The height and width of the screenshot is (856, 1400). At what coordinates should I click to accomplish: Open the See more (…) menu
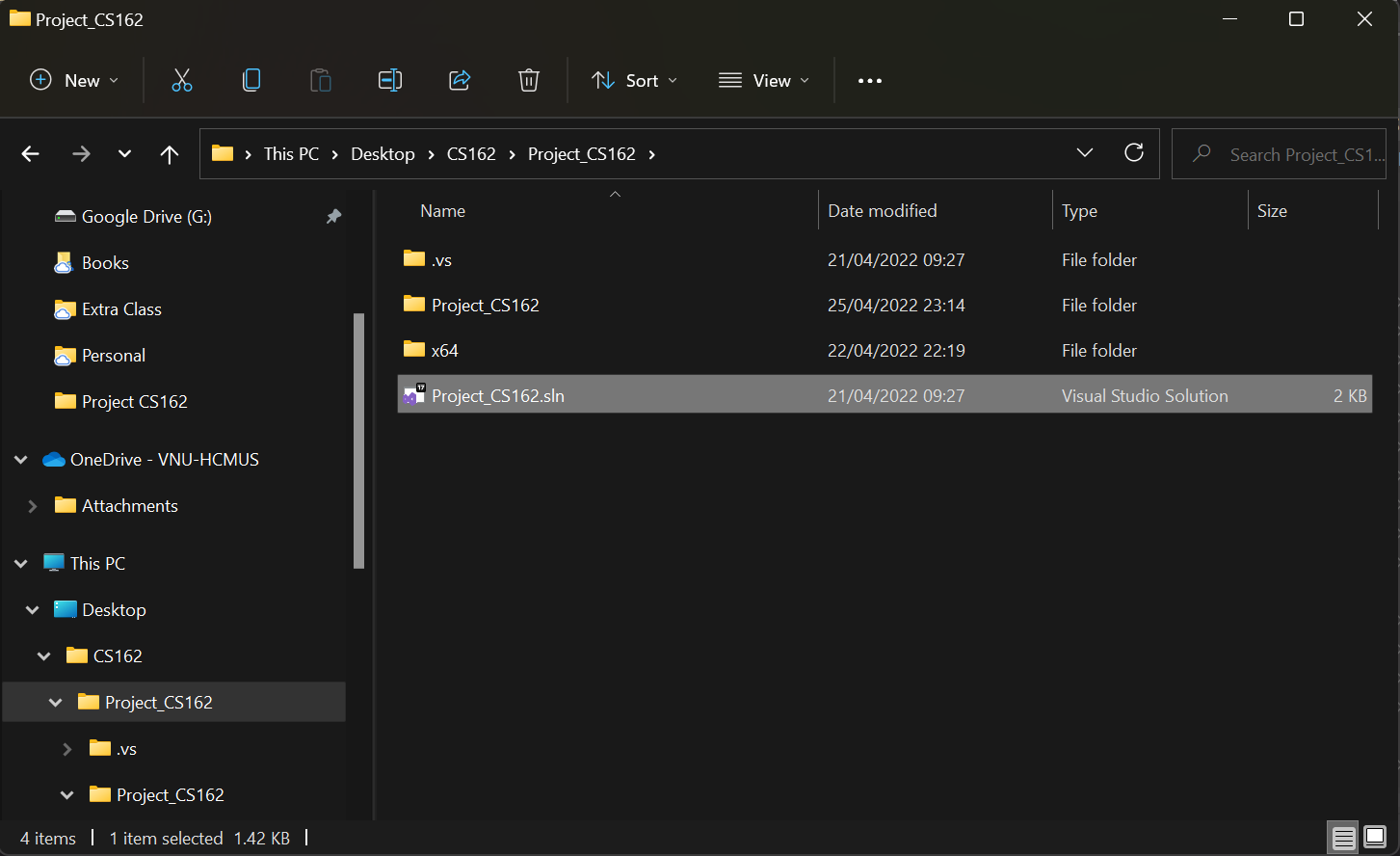pos(869,80)
